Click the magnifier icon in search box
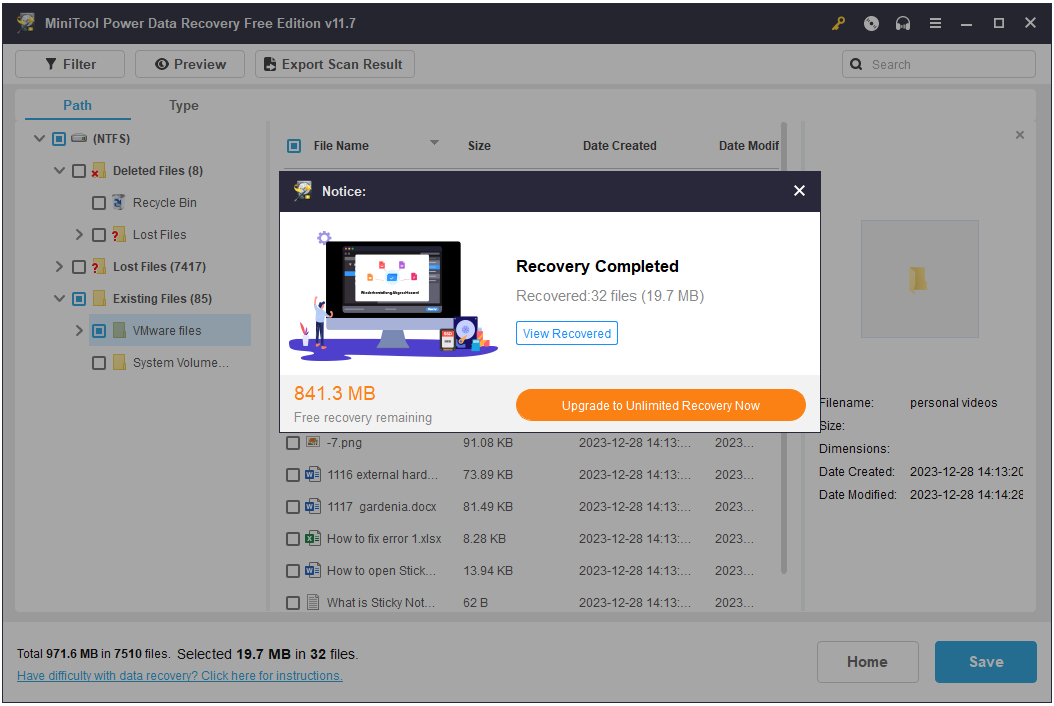This screenshot has height=706, width=1054. [856, 65]
